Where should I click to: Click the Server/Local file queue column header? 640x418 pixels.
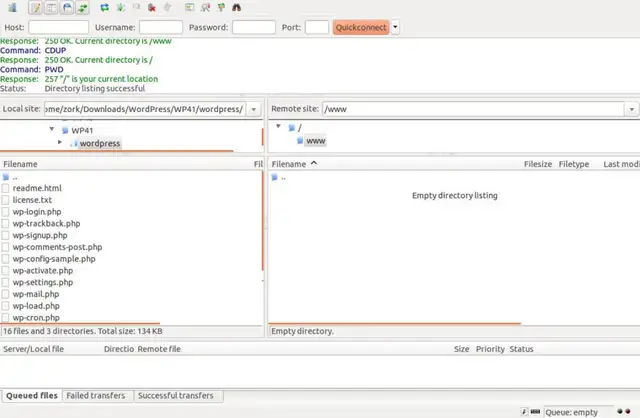click(33, 349)
